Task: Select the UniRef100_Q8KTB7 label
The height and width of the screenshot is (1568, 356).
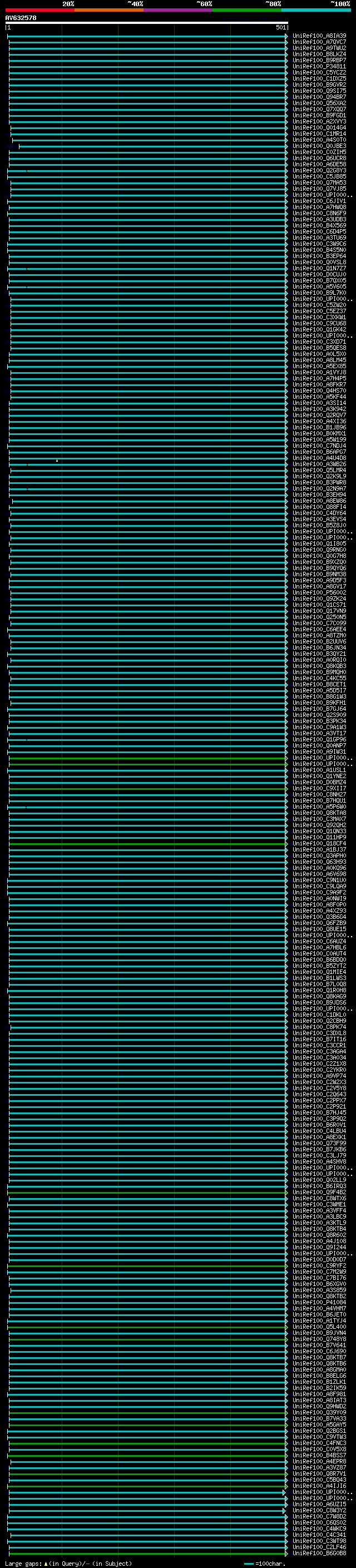Action: pos(319,1357)
